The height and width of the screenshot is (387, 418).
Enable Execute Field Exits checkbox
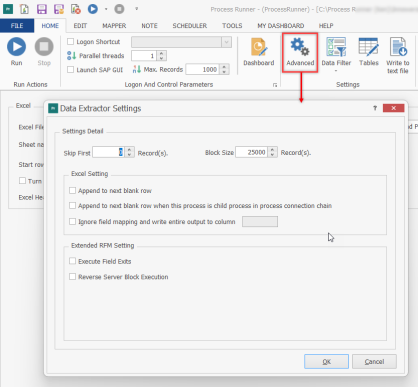(72, 261)
